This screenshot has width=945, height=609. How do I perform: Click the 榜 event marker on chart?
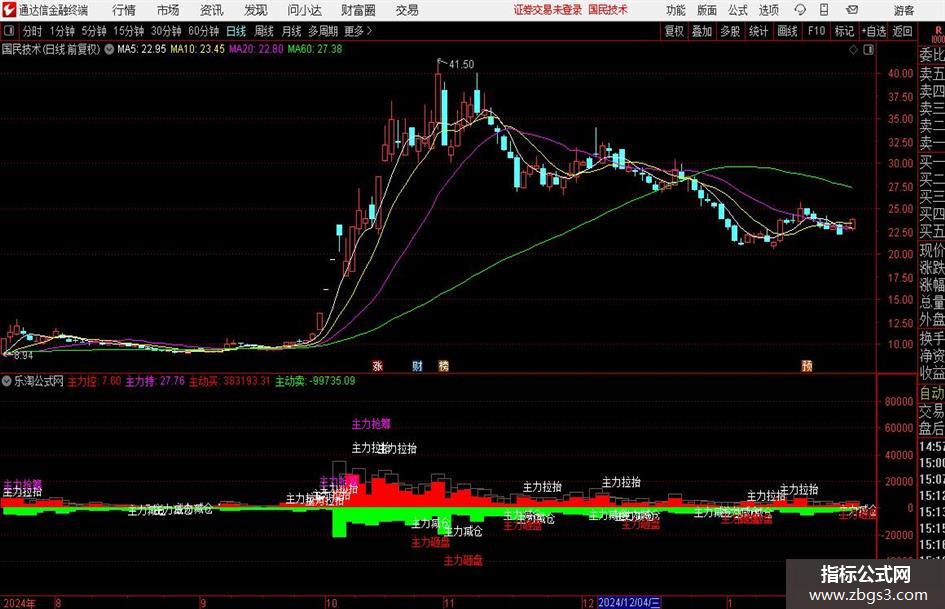[444, 365]
